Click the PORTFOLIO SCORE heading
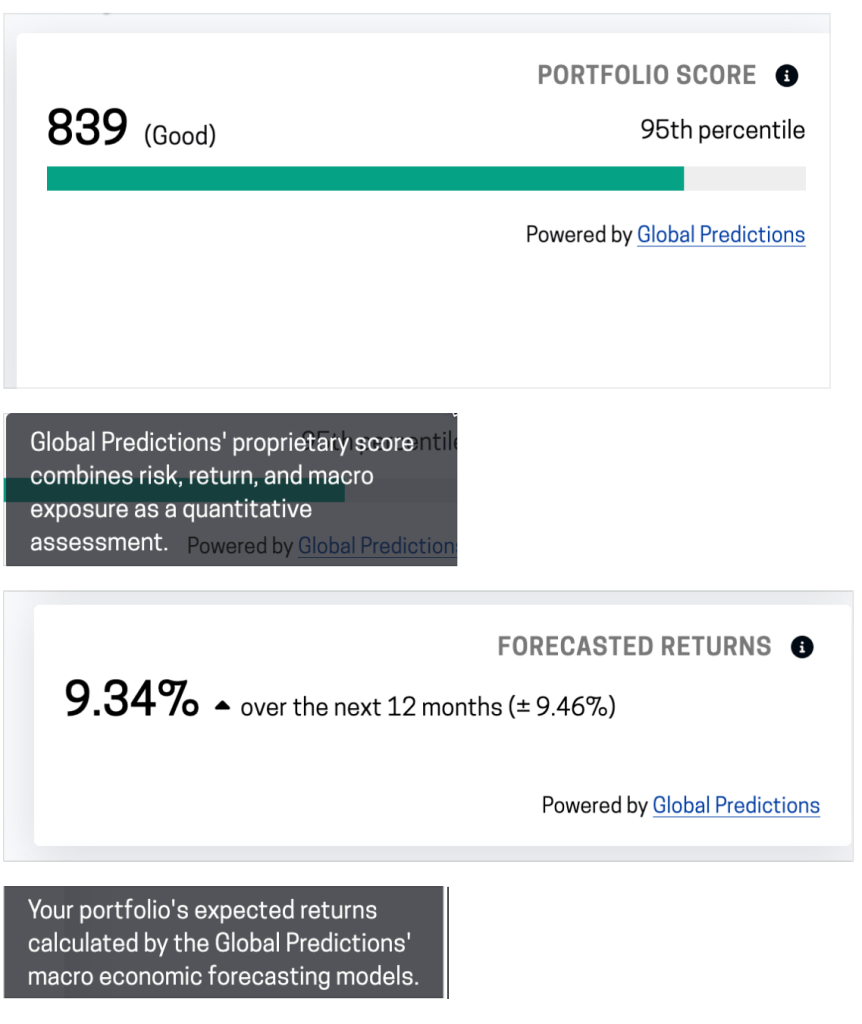 (646, 76)
